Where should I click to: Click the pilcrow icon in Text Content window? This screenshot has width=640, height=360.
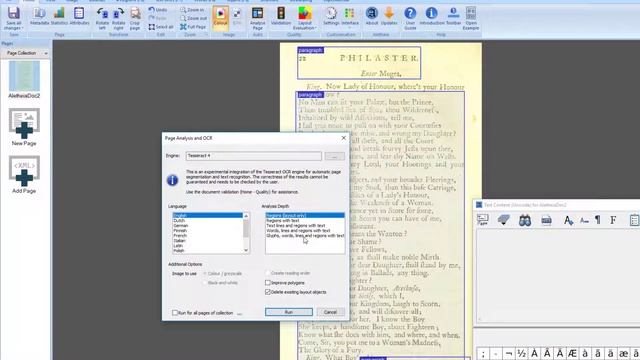(x=598, y=220)
